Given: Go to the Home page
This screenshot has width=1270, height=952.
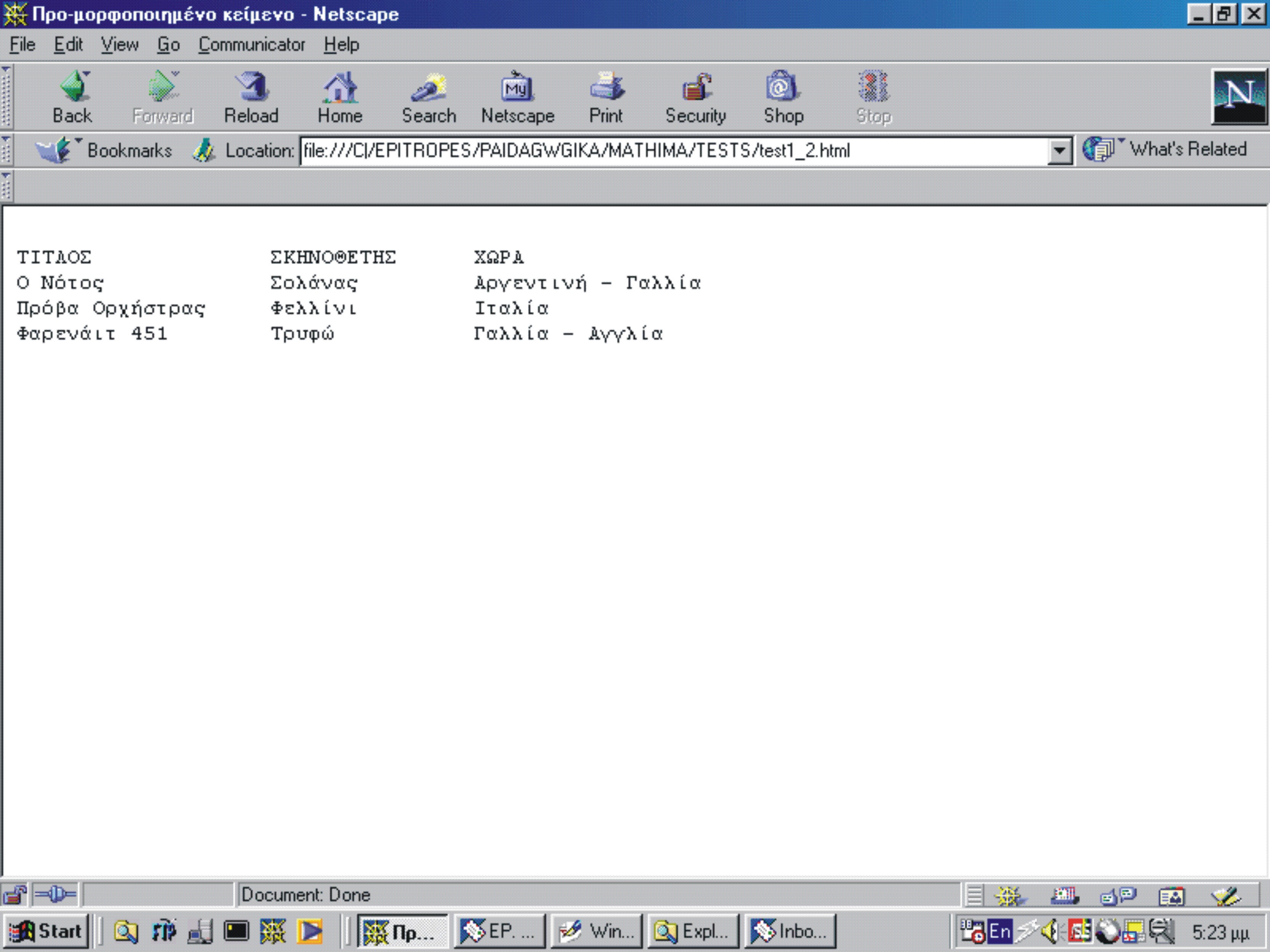Looking at the screenshot, I should click(340, 98).
